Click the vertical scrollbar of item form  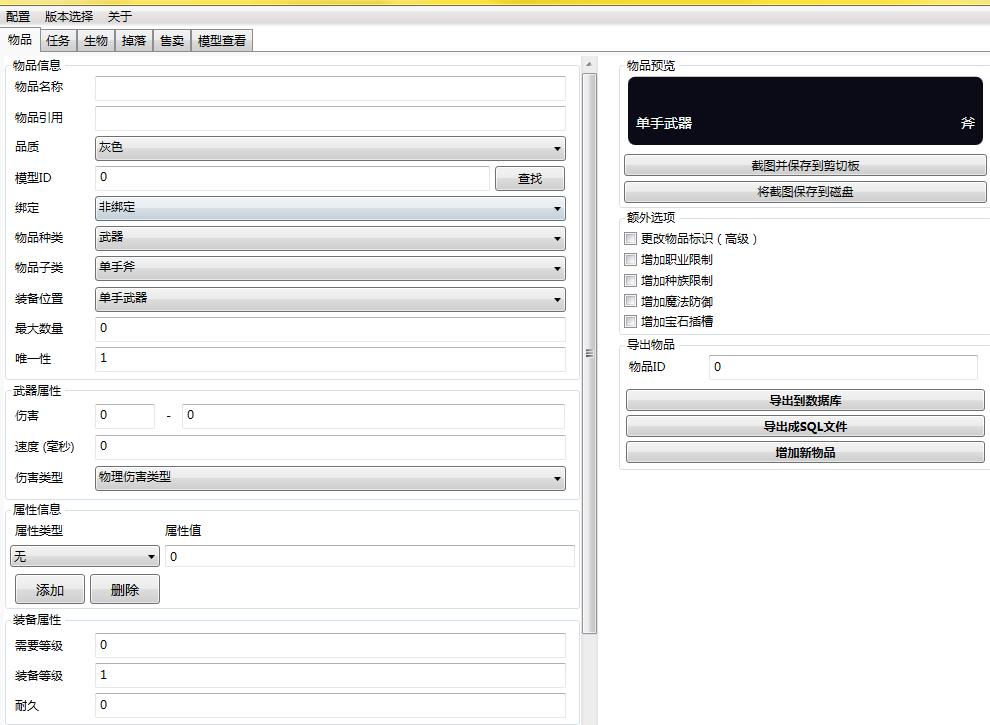coord(589,354)
